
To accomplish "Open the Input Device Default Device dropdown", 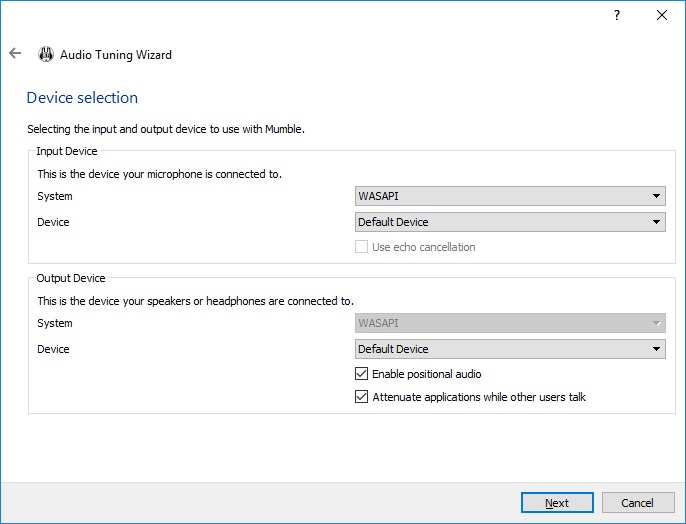I will pyautogui.click(x=510, y=222).
